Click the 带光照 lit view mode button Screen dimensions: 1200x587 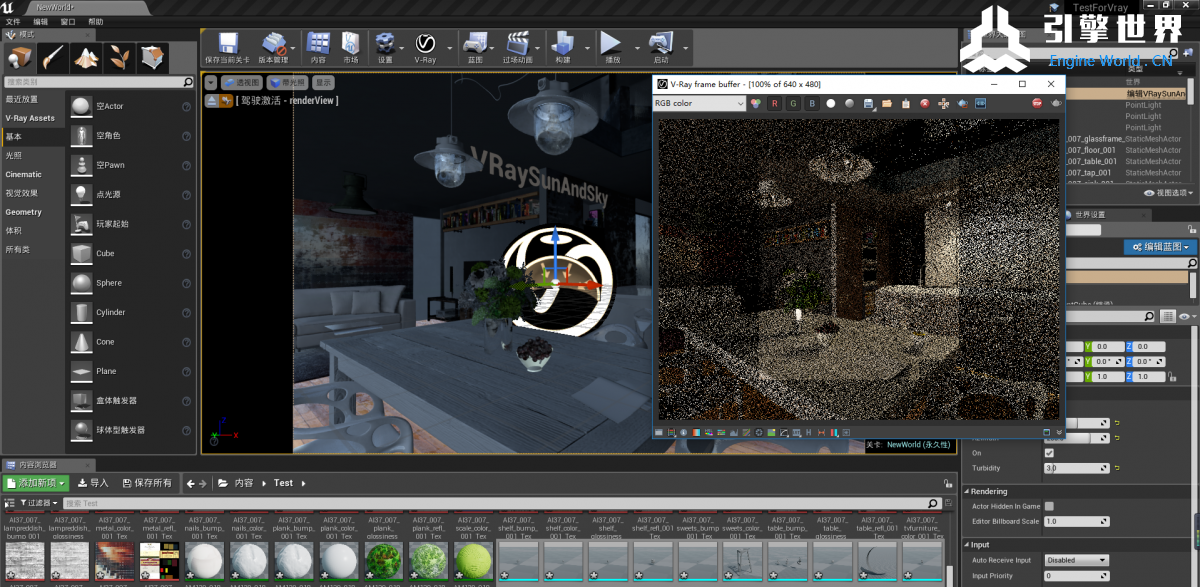click(x=288, y=83)
